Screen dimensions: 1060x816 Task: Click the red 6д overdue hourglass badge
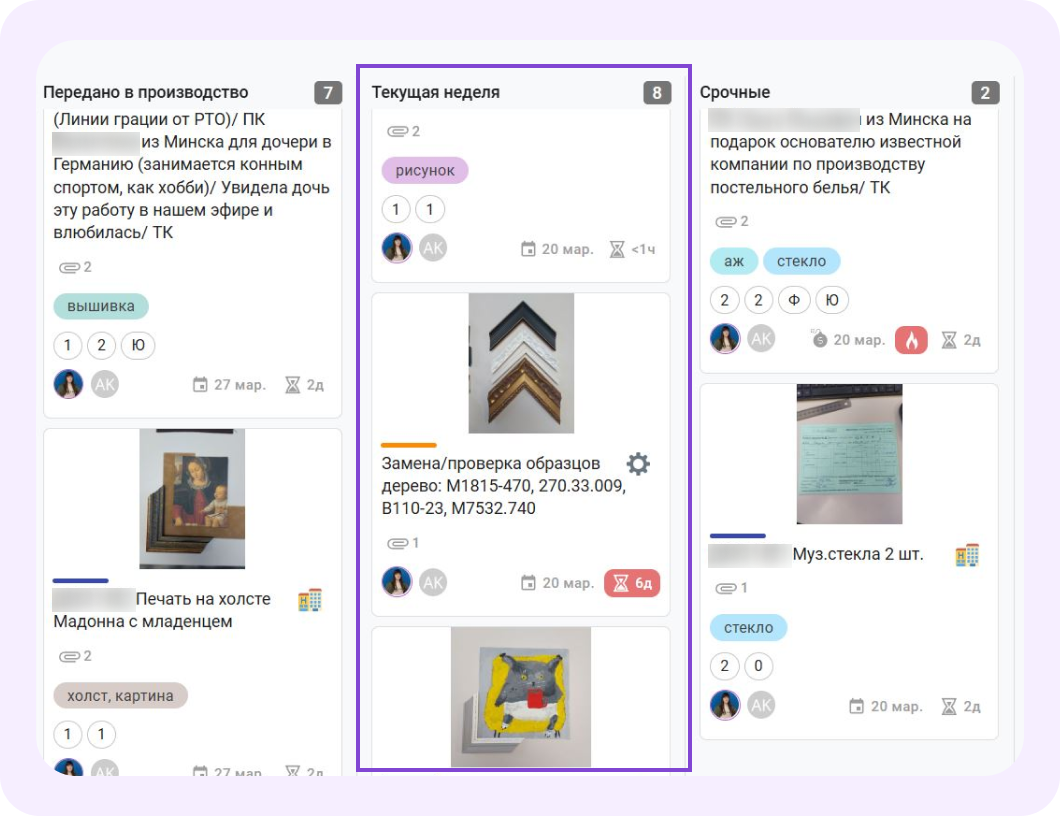(x=632, y=583)
